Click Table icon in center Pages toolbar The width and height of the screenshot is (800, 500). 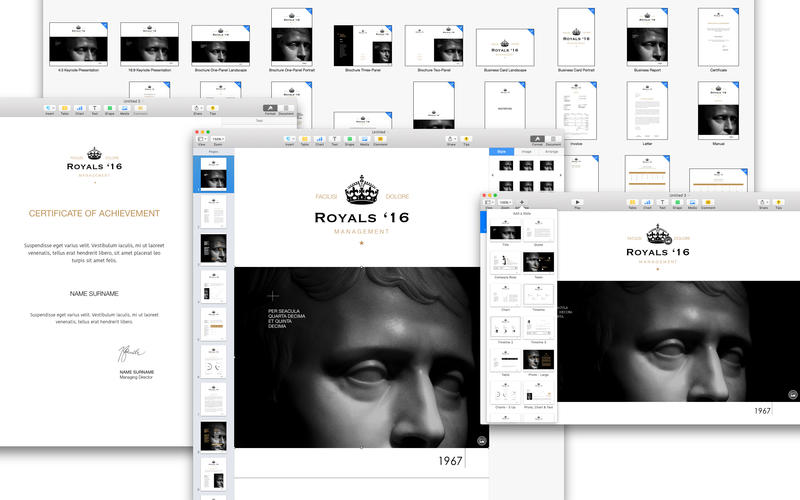(x=305, y=139)
